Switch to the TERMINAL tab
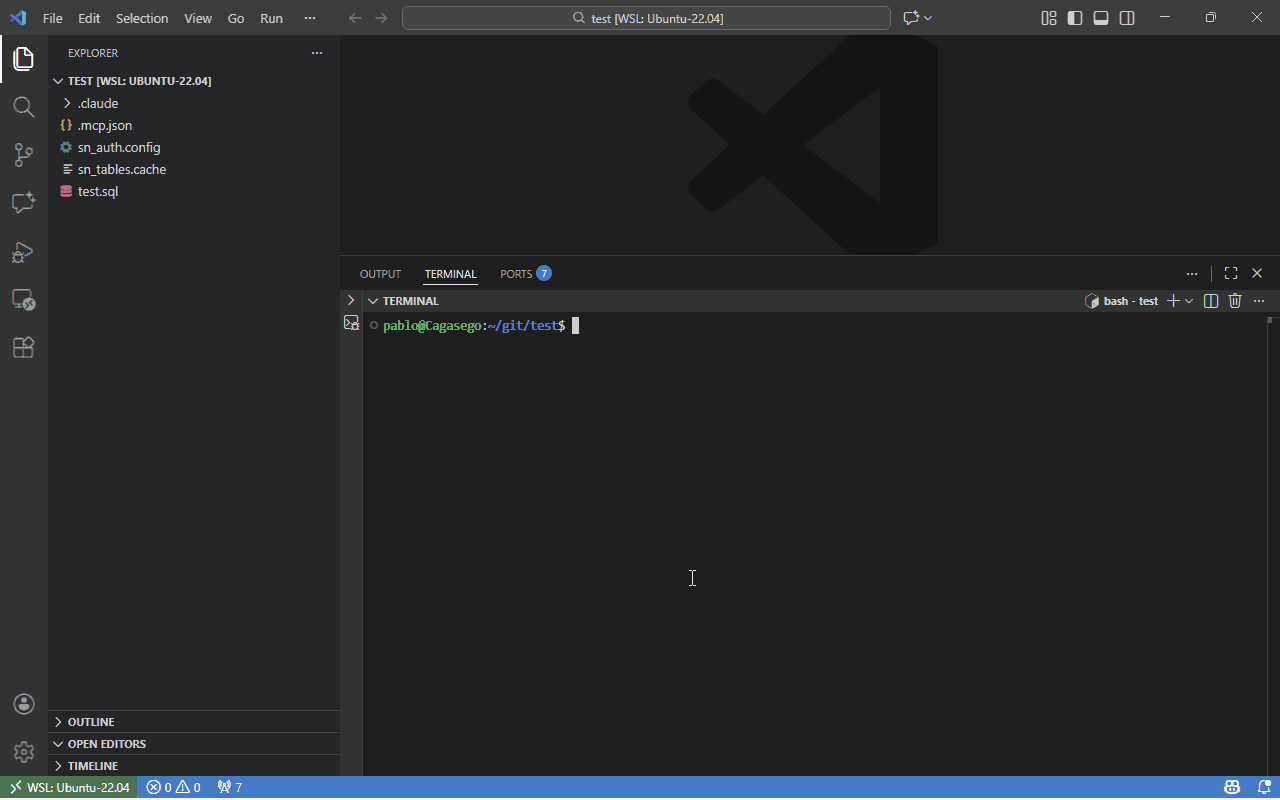The height and width of the screenshot is (800, 1280). point(451,274)
